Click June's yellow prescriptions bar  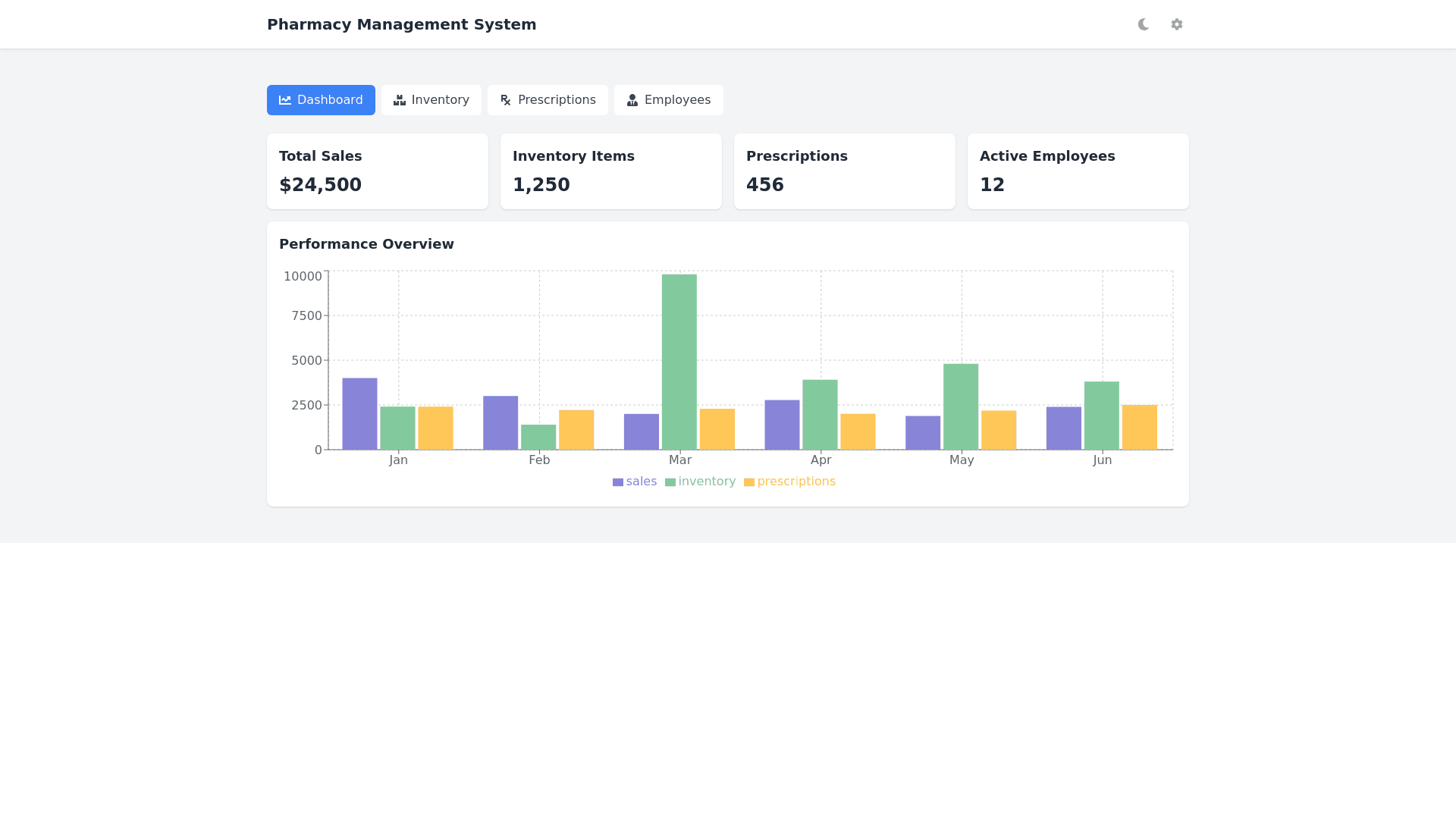pyautogui.click(x=1139, y=427)
